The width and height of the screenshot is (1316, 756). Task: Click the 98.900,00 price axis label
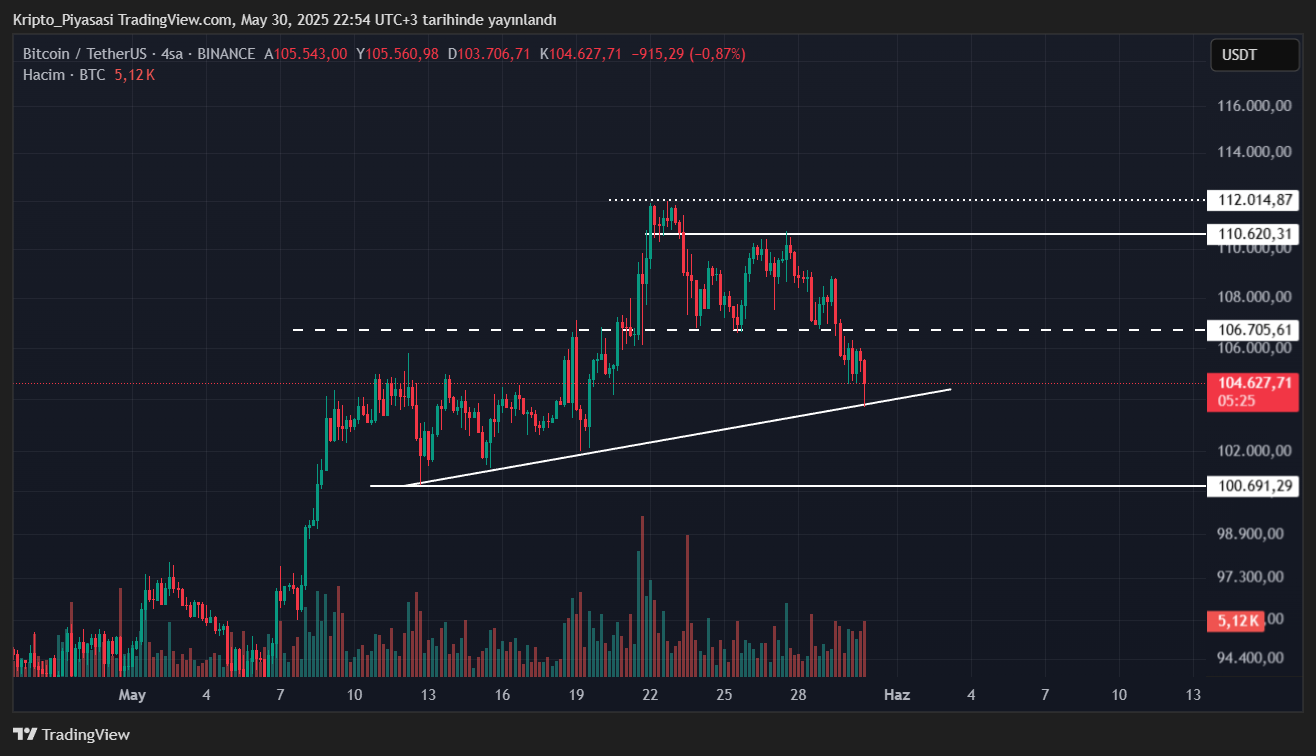pos(1250,534)
